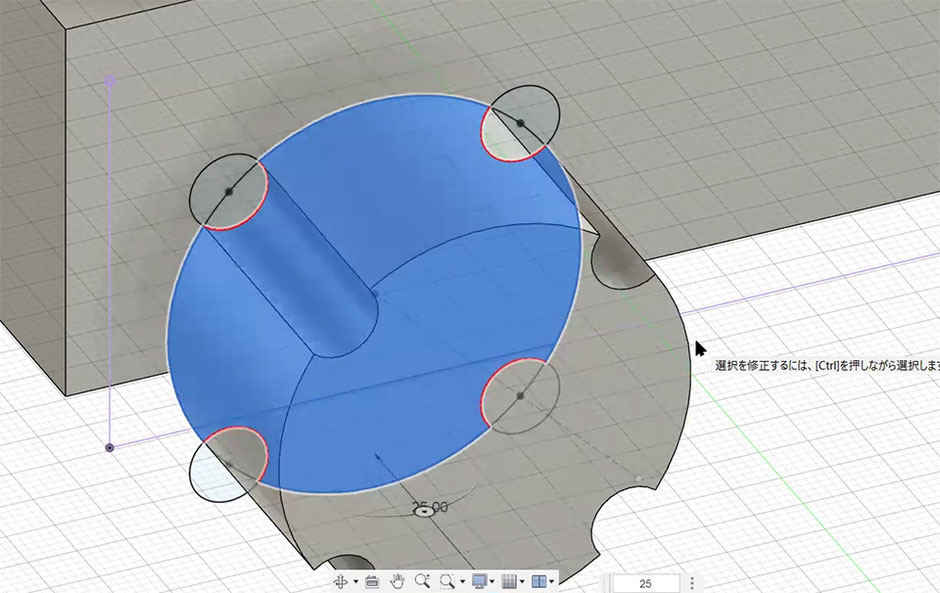Screen dimensions: 940x593
Task: Expand the Zoom Window options arrow
Action: tap(462, 582)
